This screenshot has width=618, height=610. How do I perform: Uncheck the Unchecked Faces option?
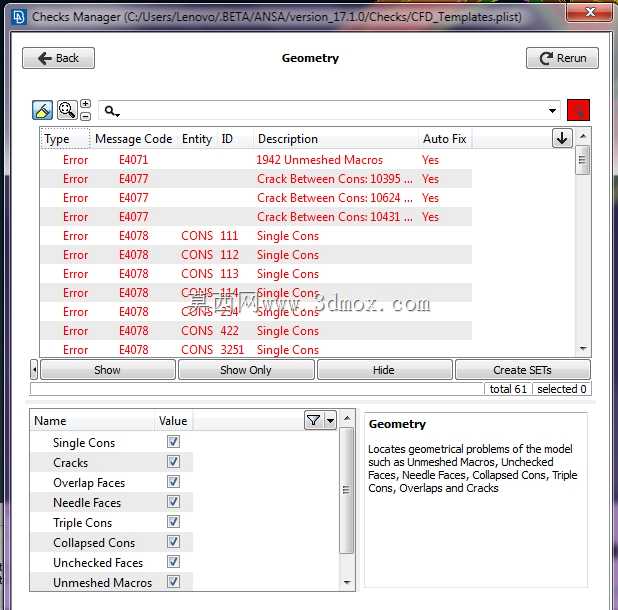(x=173, y=562)
